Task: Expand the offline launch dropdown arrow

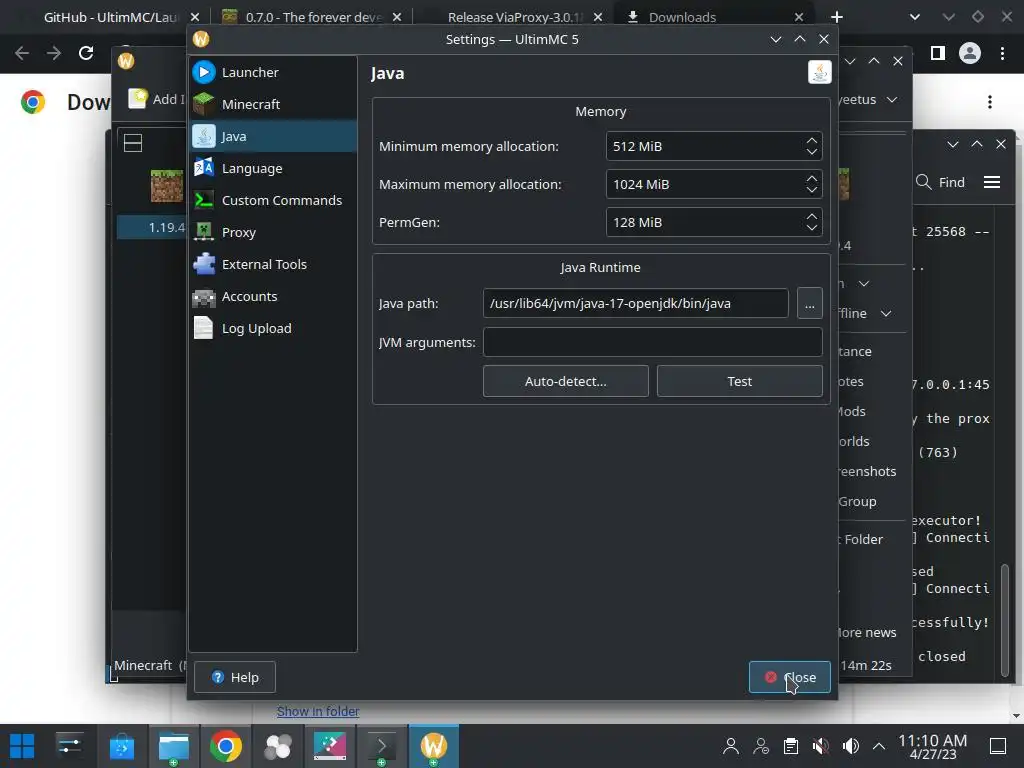Action: pos(886,313)
